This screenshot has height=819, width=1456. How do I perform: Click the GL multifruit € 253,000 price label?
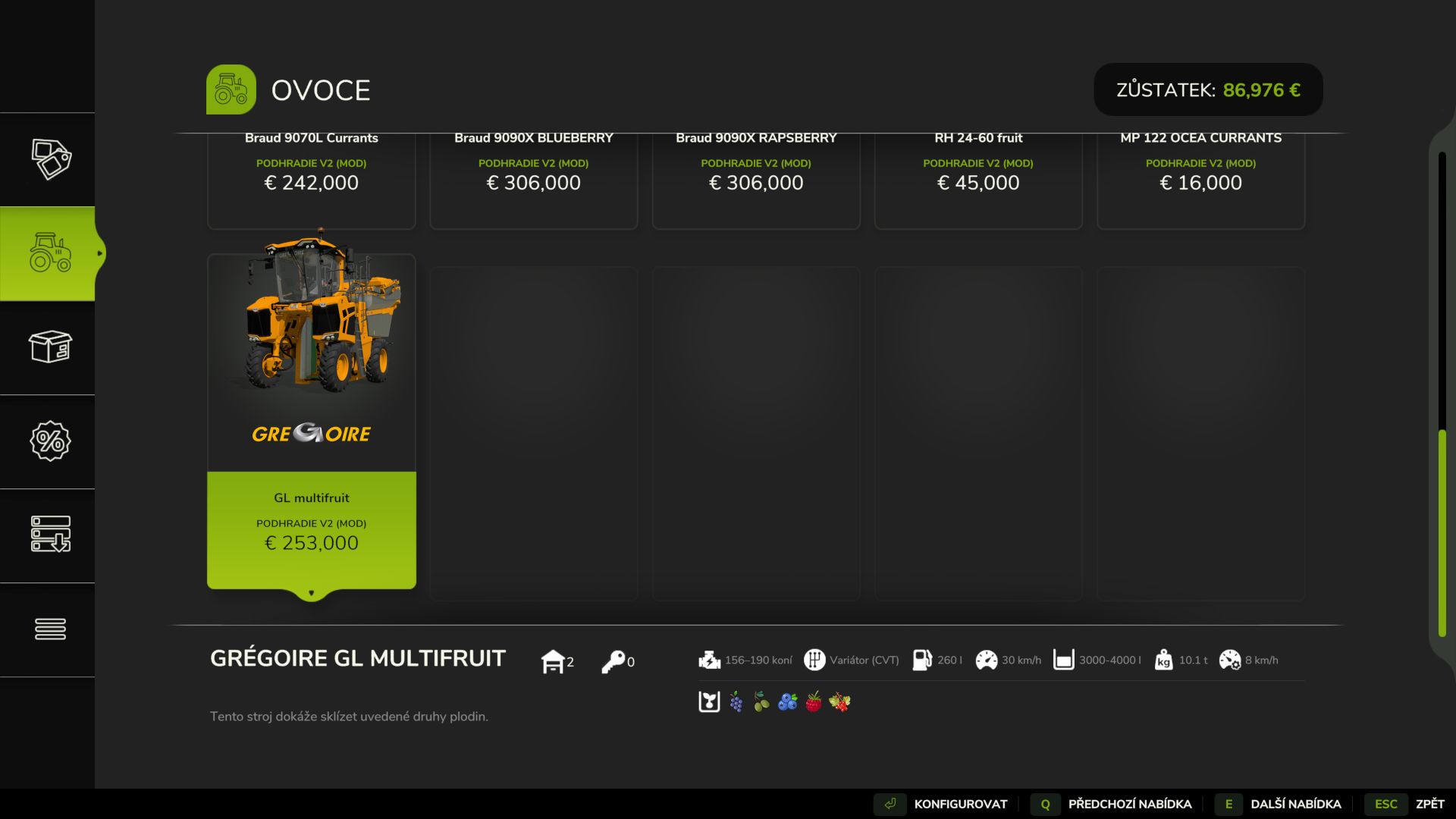(312, 543)
